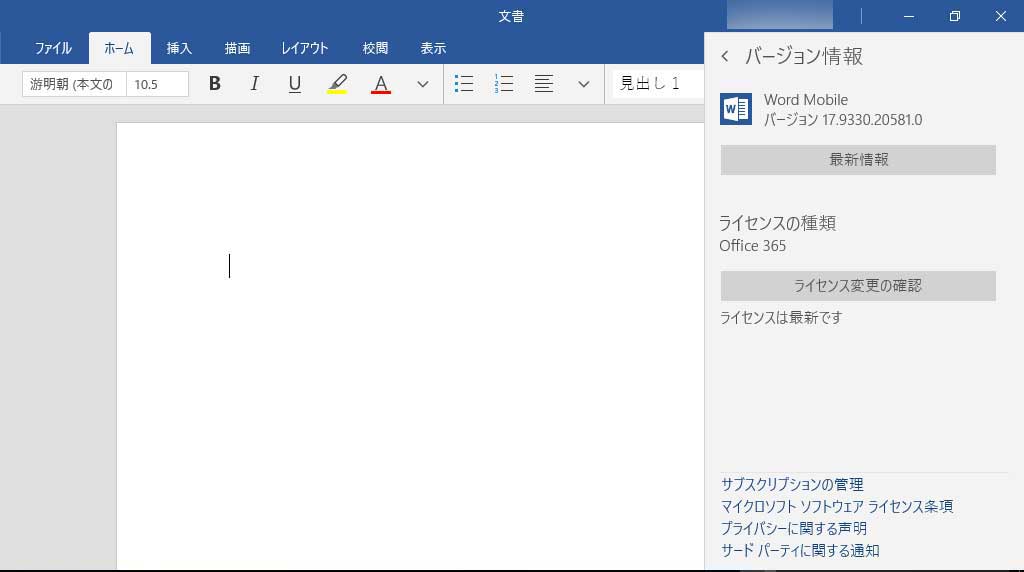This screenshot has width=1024, height=572.
Task: Insert numbered list
Action: (x=504, y=84)
